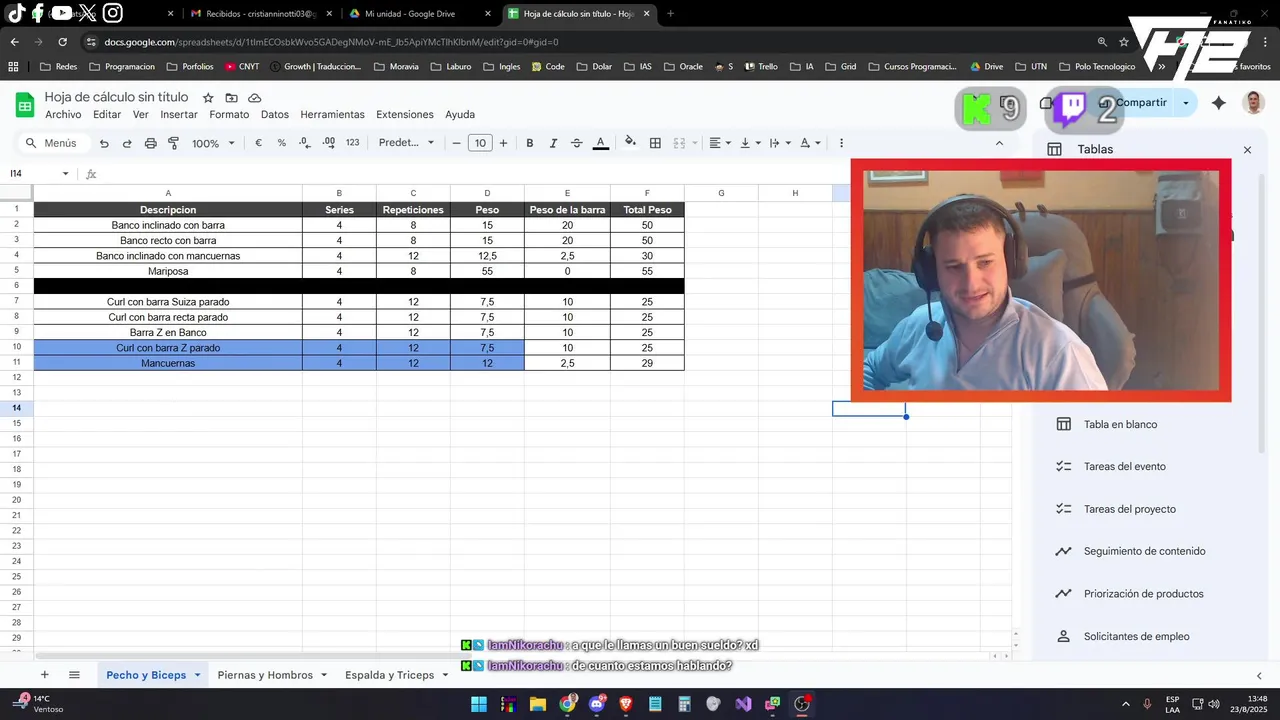Open the zoom 100% dropdown
This screenshot has width=1280, height=720.
pos(213,143)
